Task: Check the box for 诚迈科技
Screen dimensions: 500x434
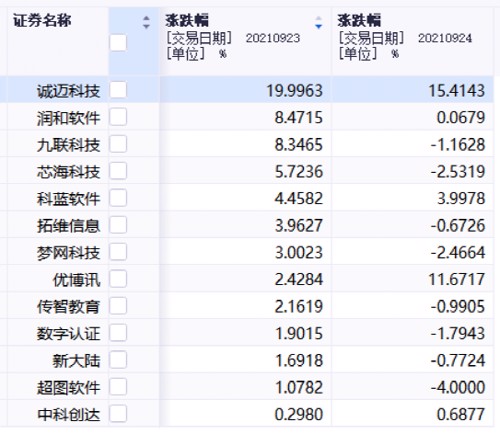Action: point(118,90)
